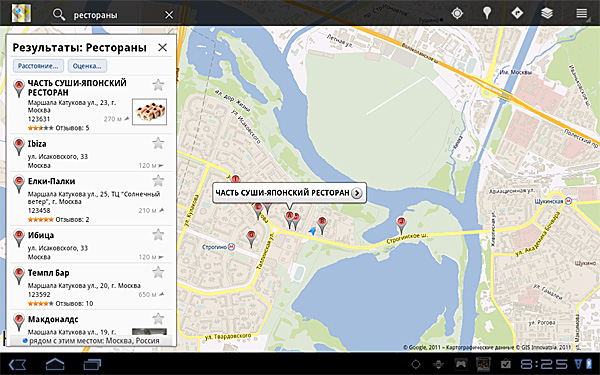Expand the map bubble arrow for details
Image resolution: width=600 pixels, height=375 pixels.
coord(357,193)
